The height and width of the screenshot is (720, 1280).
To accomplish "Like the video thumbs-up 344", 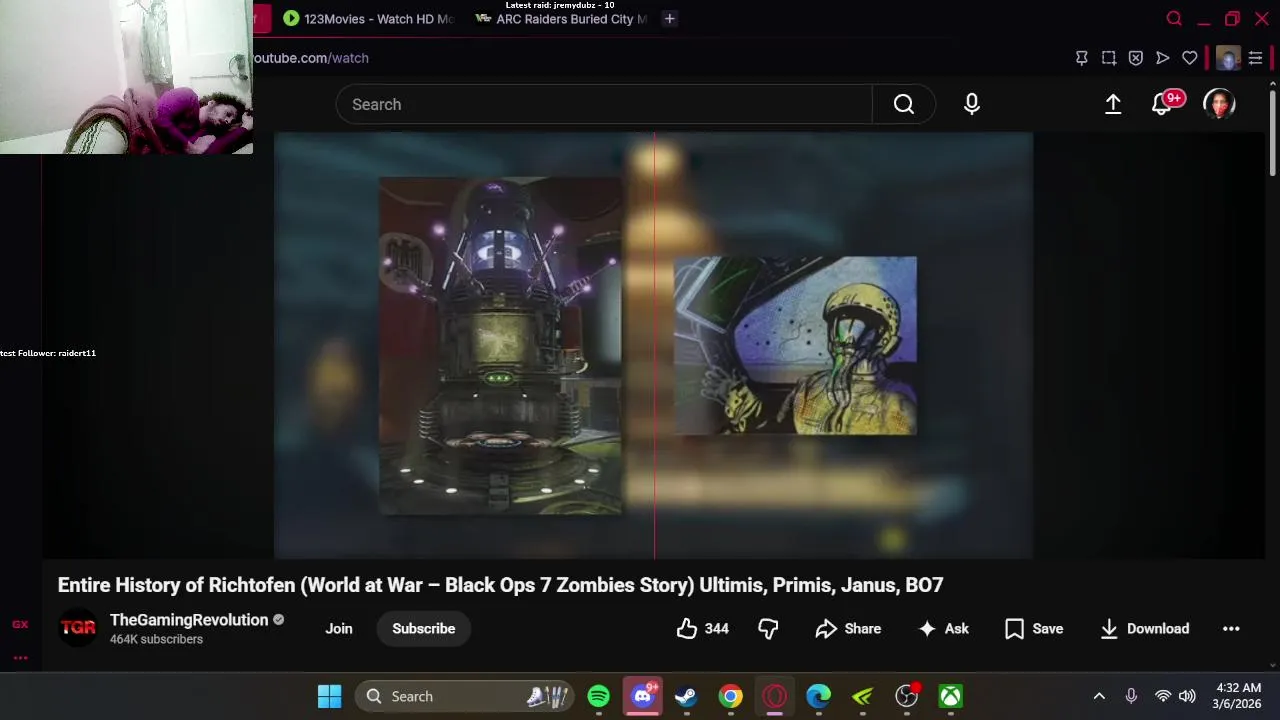I will 703,628.
